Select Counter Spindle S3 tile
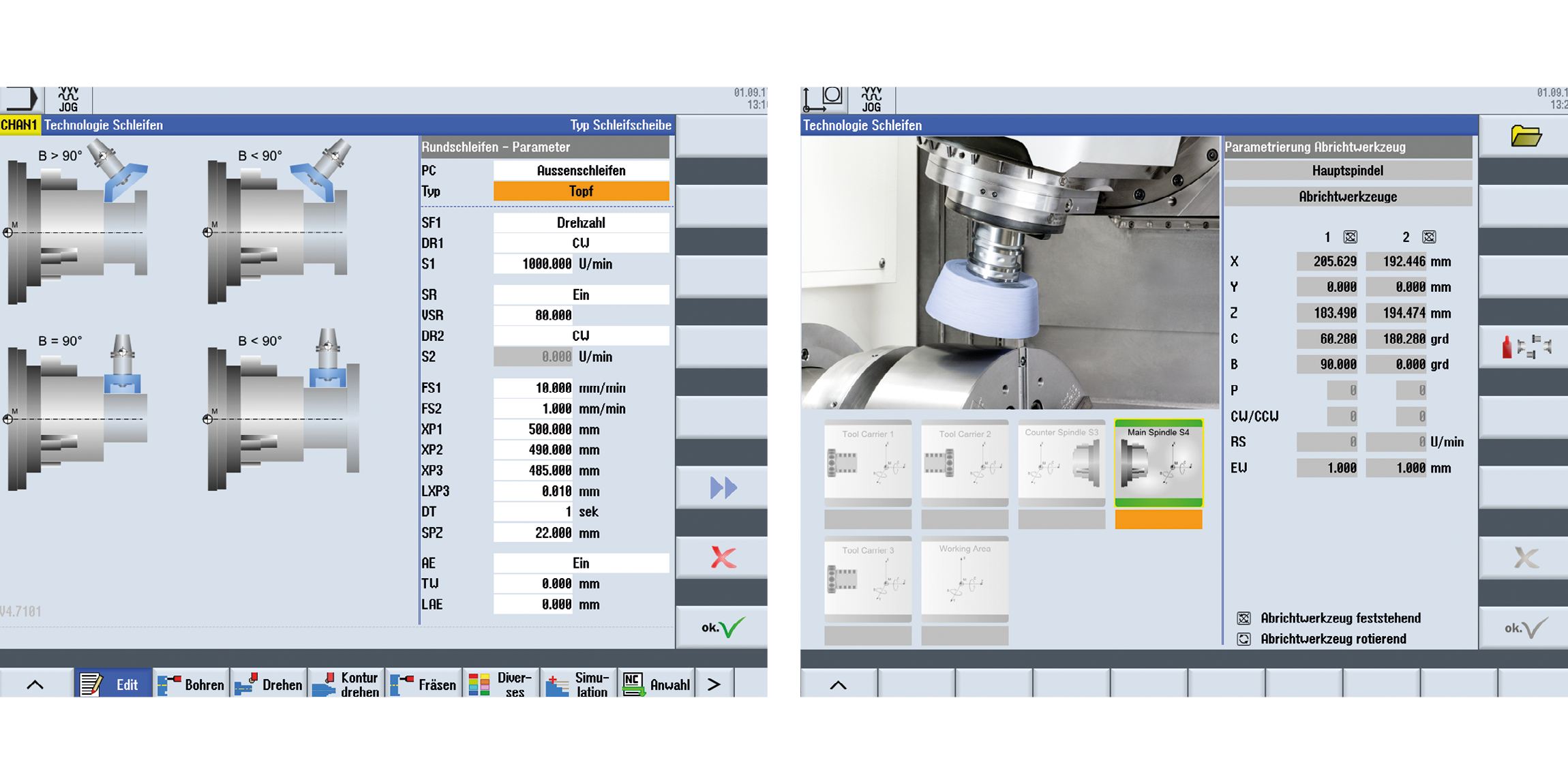 pos(1061,463)
